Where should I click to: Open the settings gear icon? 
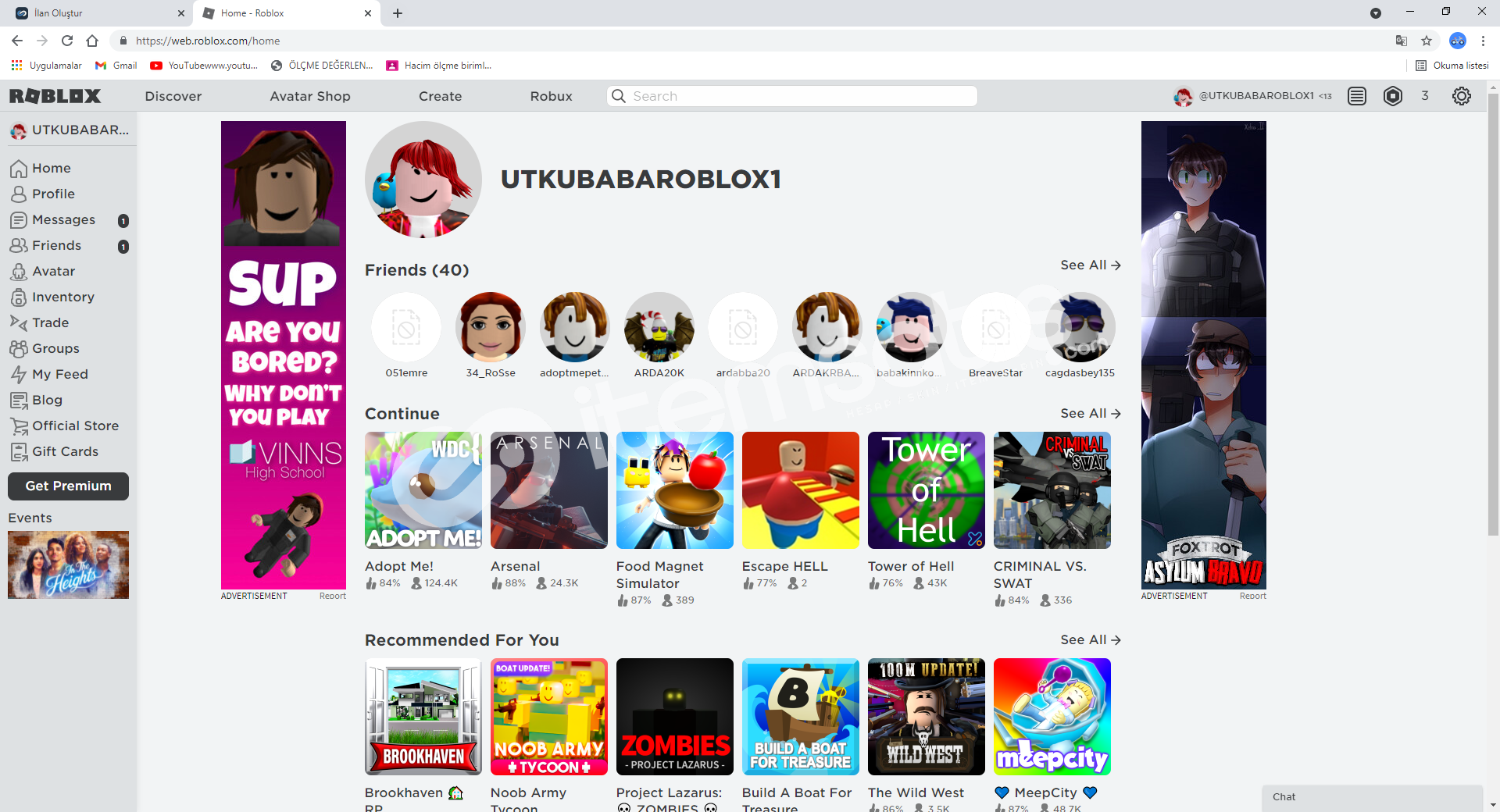1462,96
